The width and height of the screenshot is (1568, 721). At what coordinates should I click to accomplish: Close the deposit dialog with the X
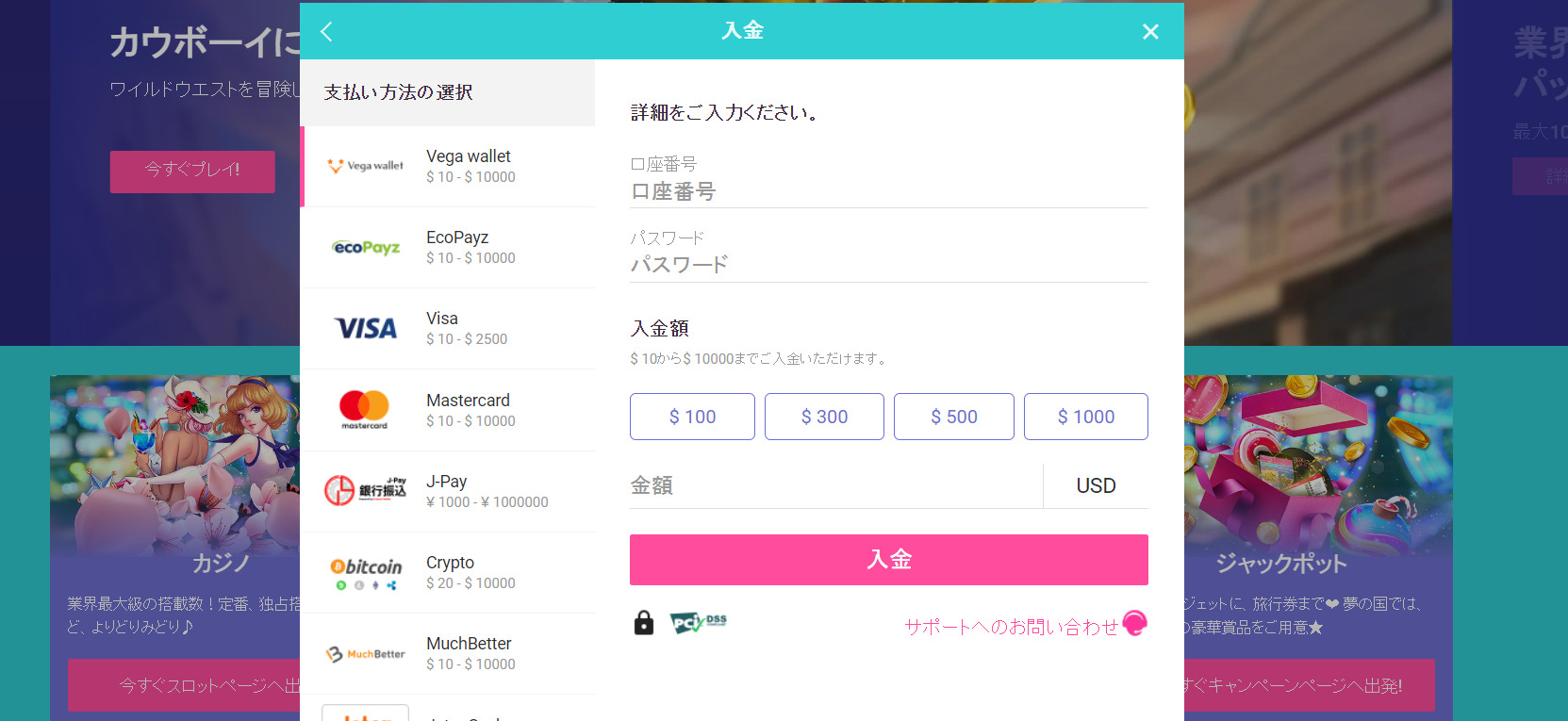[1150, 32]
